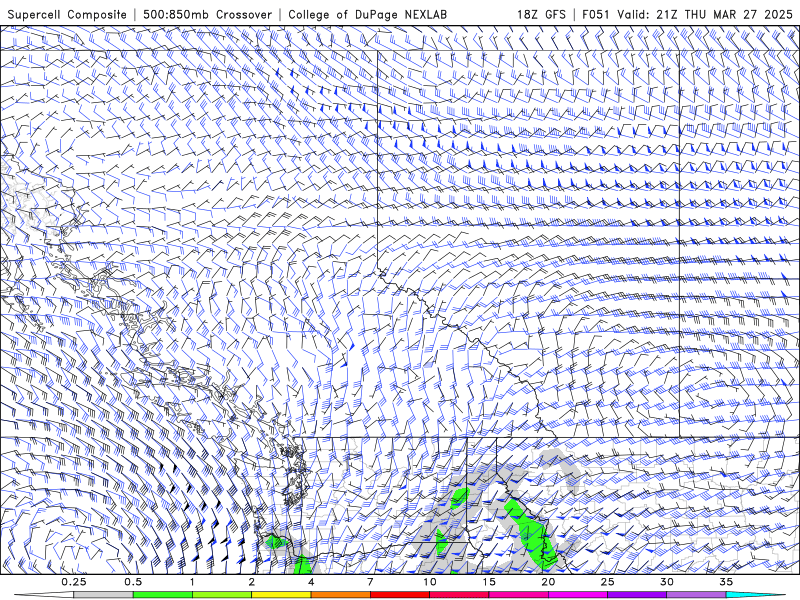Click the legend value 35
The height and width of the screenshot is (600, 800).
(726, 582)
